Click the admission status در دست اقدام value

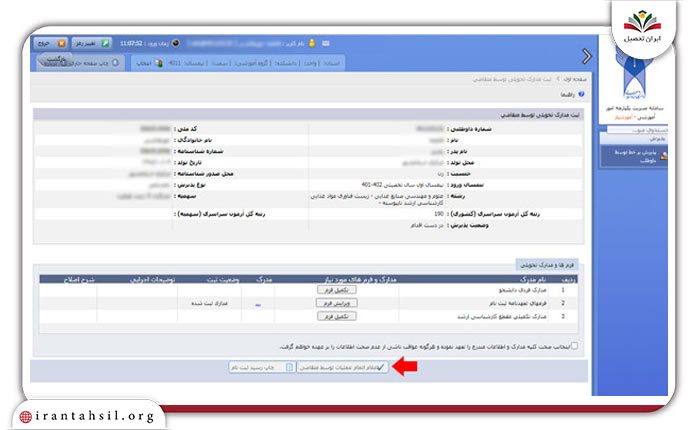pos(427,225)
